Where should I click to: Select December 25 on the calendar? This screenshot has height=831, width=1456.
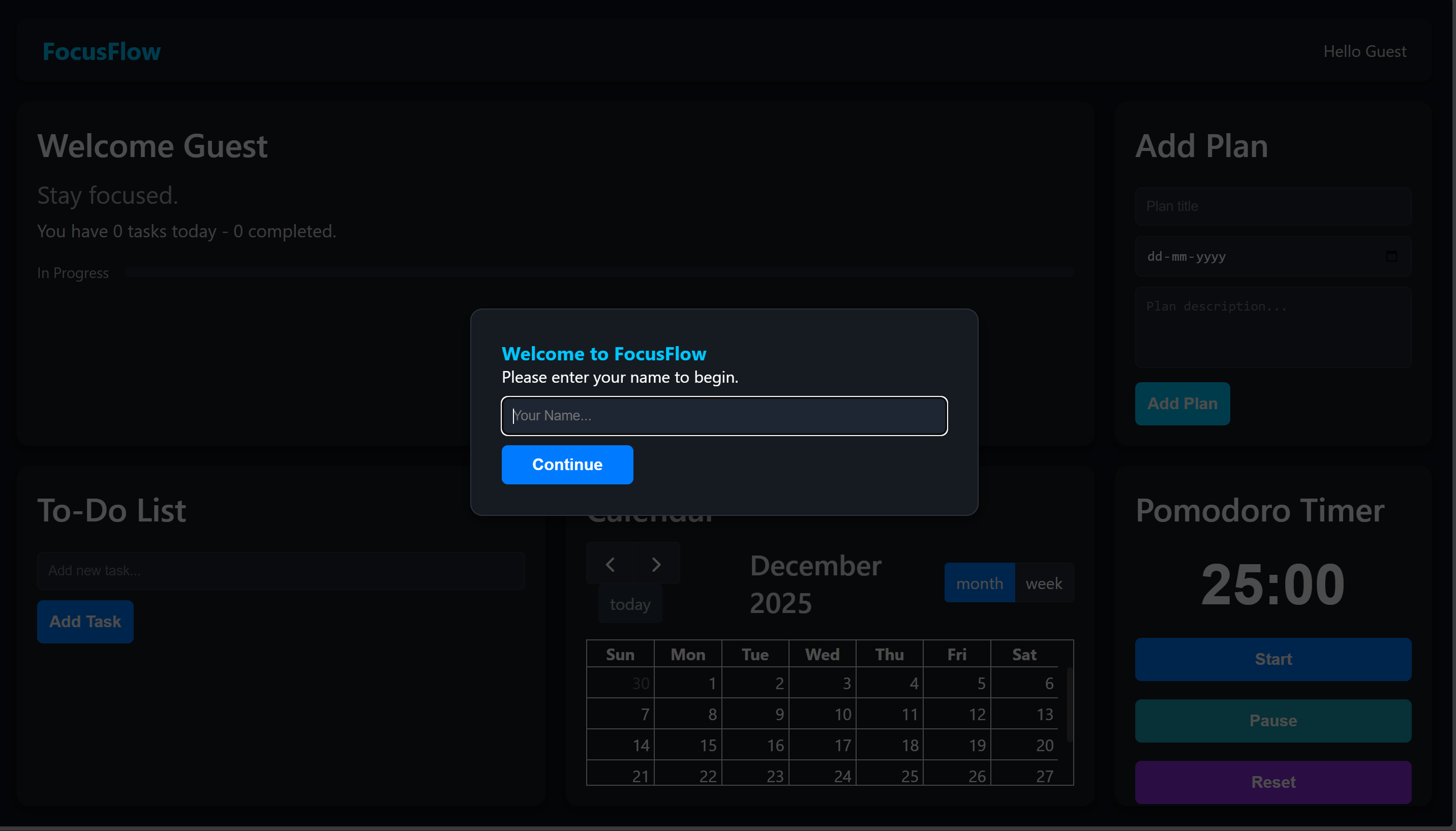(890, 775)
